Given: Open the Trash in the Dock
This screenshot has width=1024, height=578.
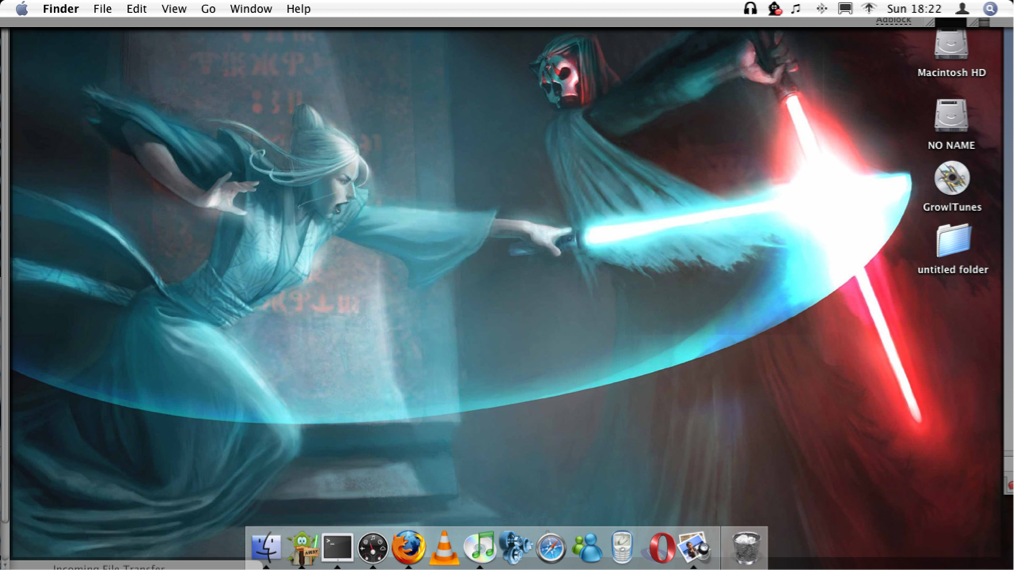Looking at the screenshot, I should pos(745,548).
